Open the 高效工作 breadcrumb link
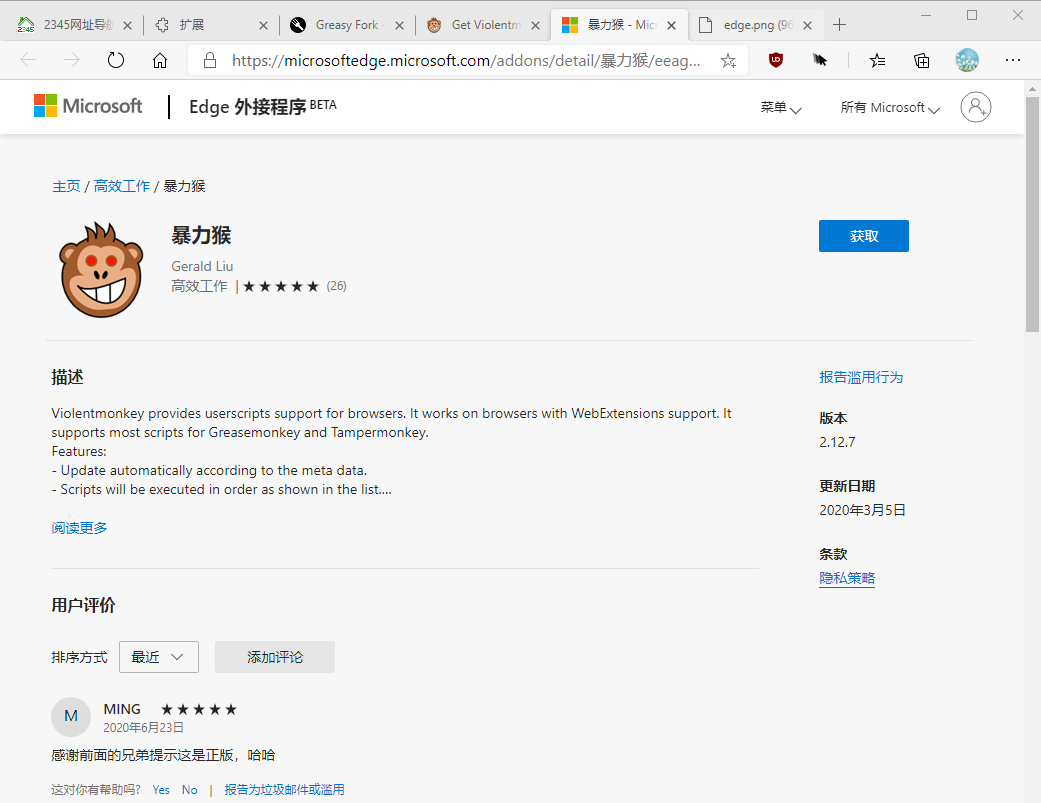 pyautogui.click(x=121, y=186)
